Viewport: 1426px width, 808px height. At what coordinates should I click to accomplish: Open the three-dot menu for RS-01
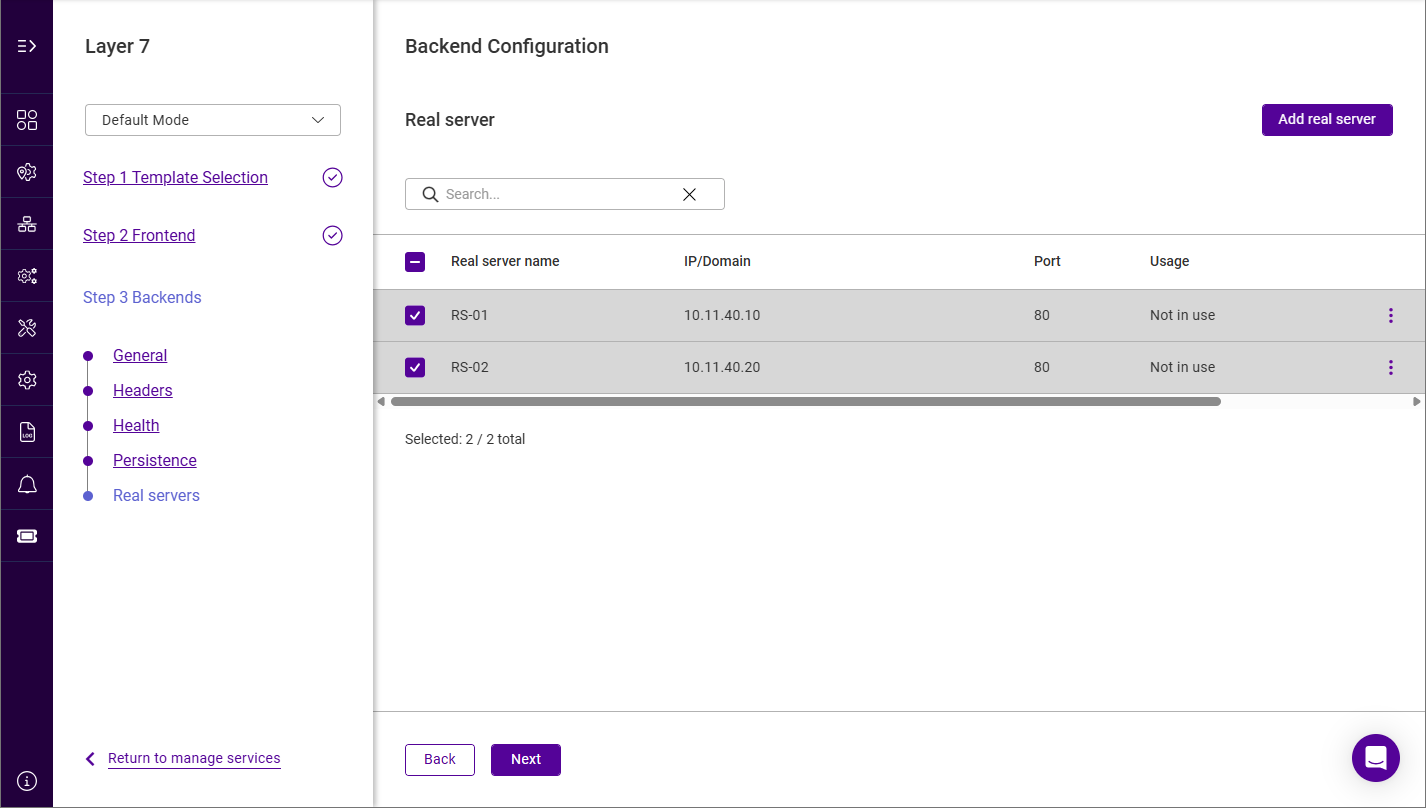point(1390,315)
